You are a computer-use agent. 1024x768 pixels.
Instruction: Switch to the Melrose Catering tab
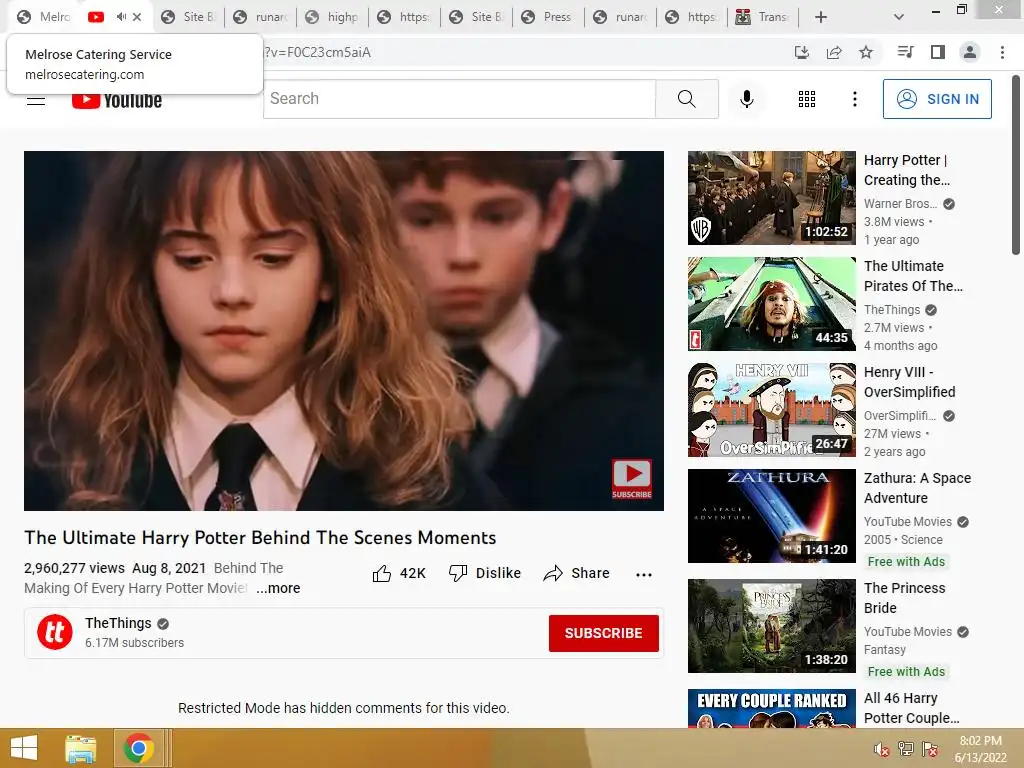click(44, 17)
